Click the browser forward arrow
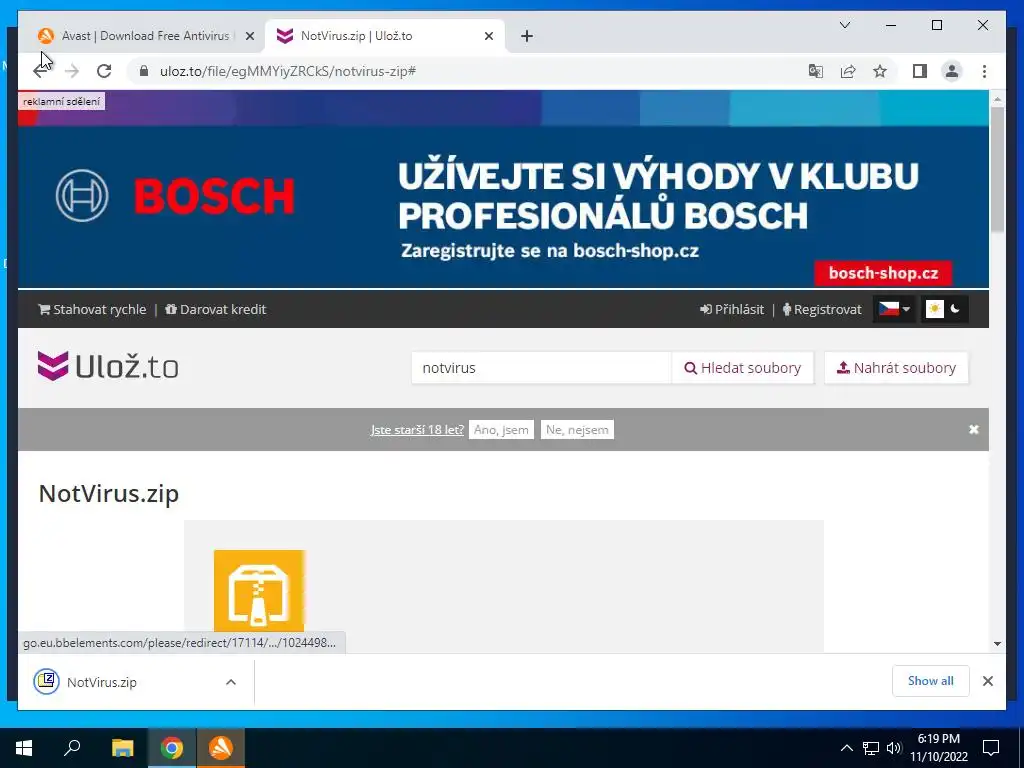Screen dimensions: 1024x768 click(x=72, y=71)
